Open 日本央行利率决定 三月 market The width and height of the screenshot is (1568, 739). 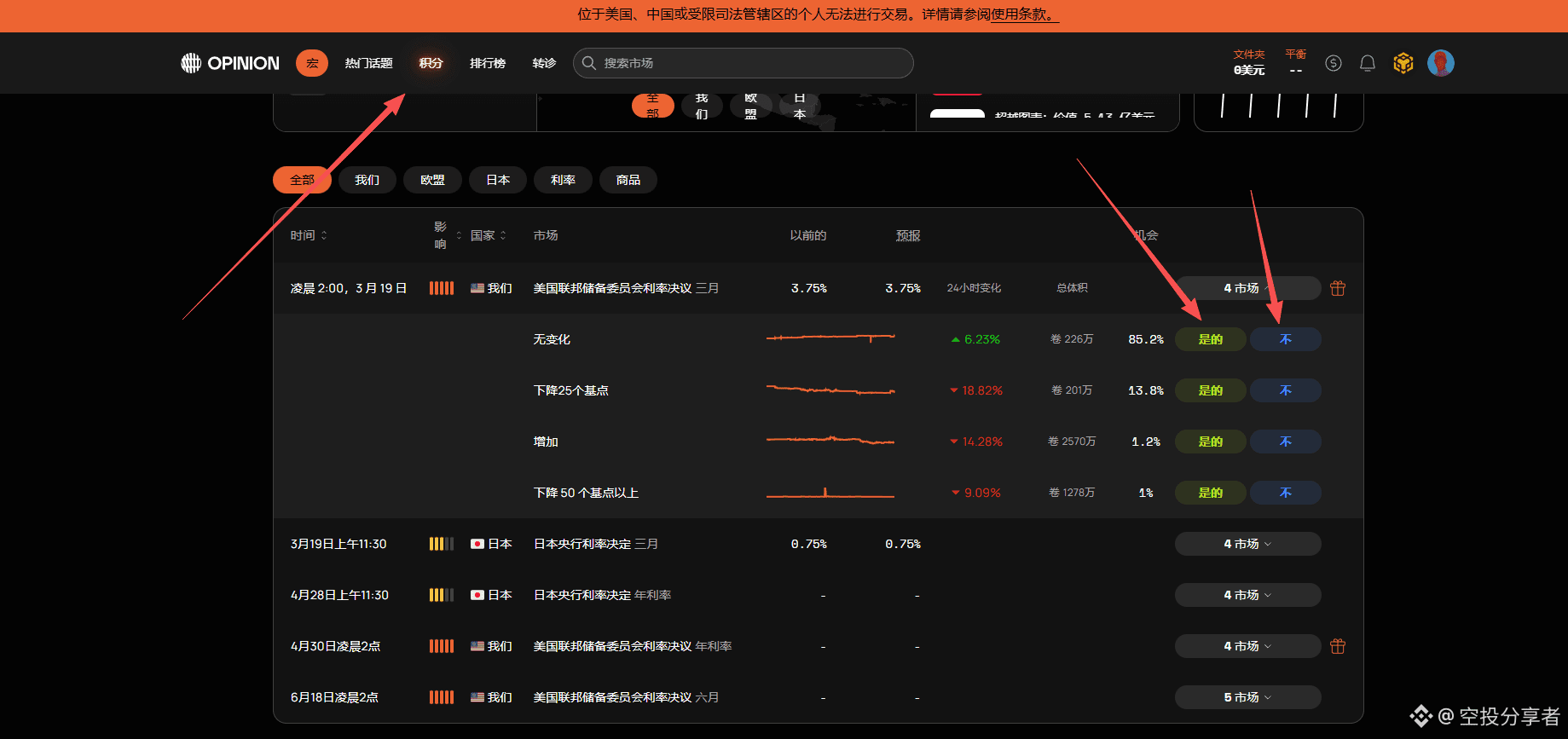pos(596,544)
